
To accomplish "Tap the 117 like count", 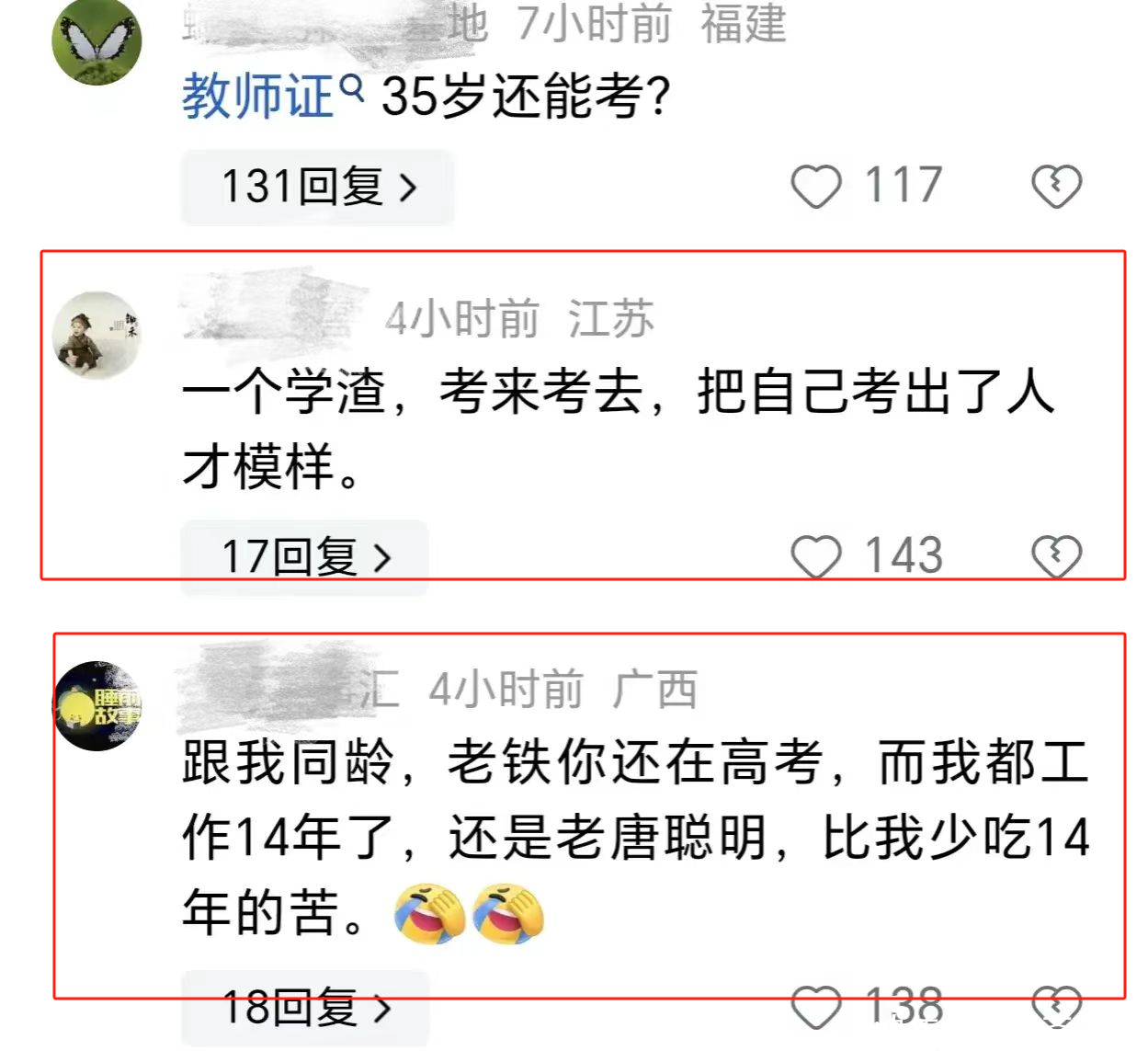I will [904, 186].
